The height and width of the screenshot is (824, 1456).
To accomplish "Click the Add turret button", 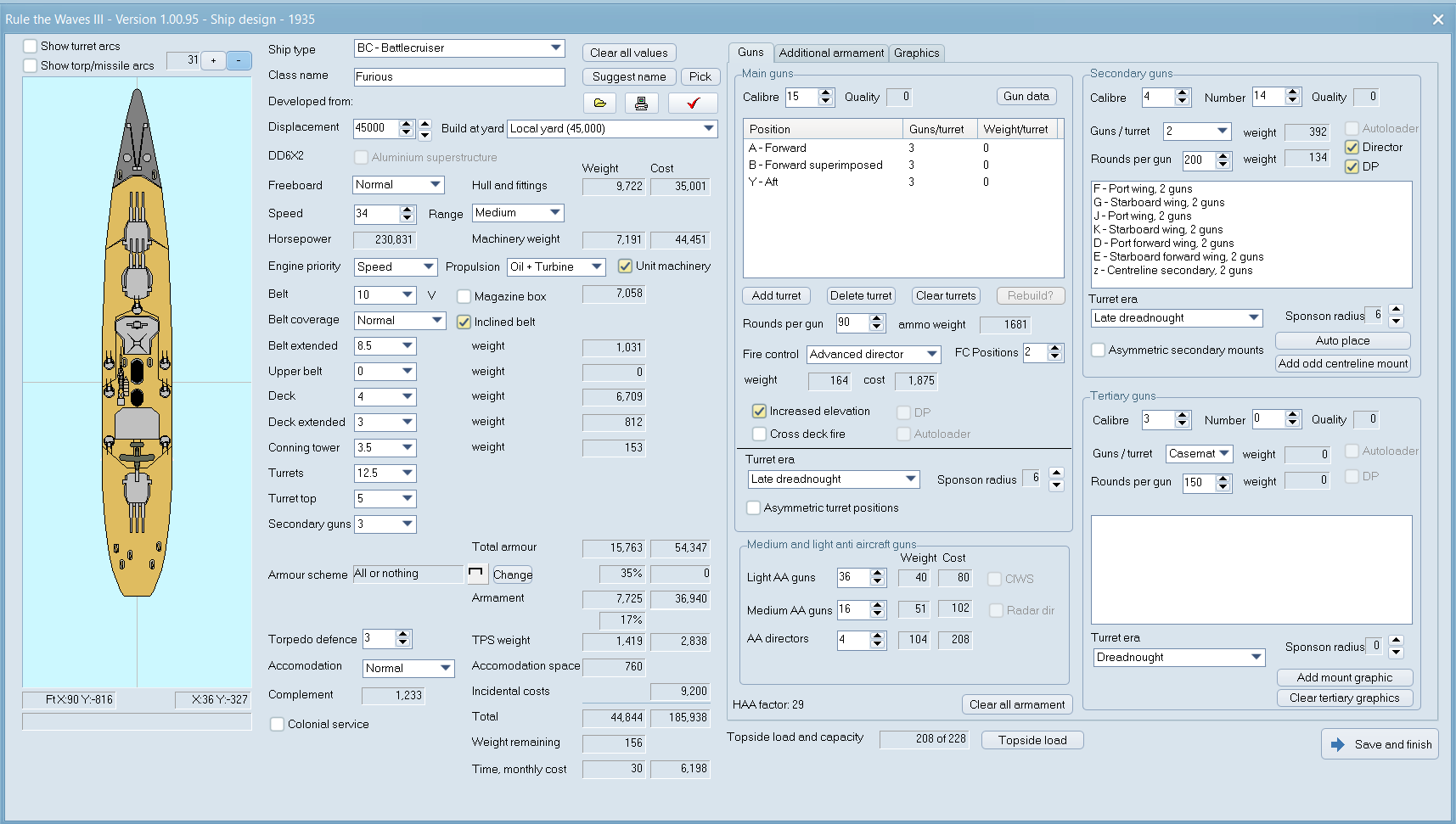I will pyautogui.click(x=776, y=295).
